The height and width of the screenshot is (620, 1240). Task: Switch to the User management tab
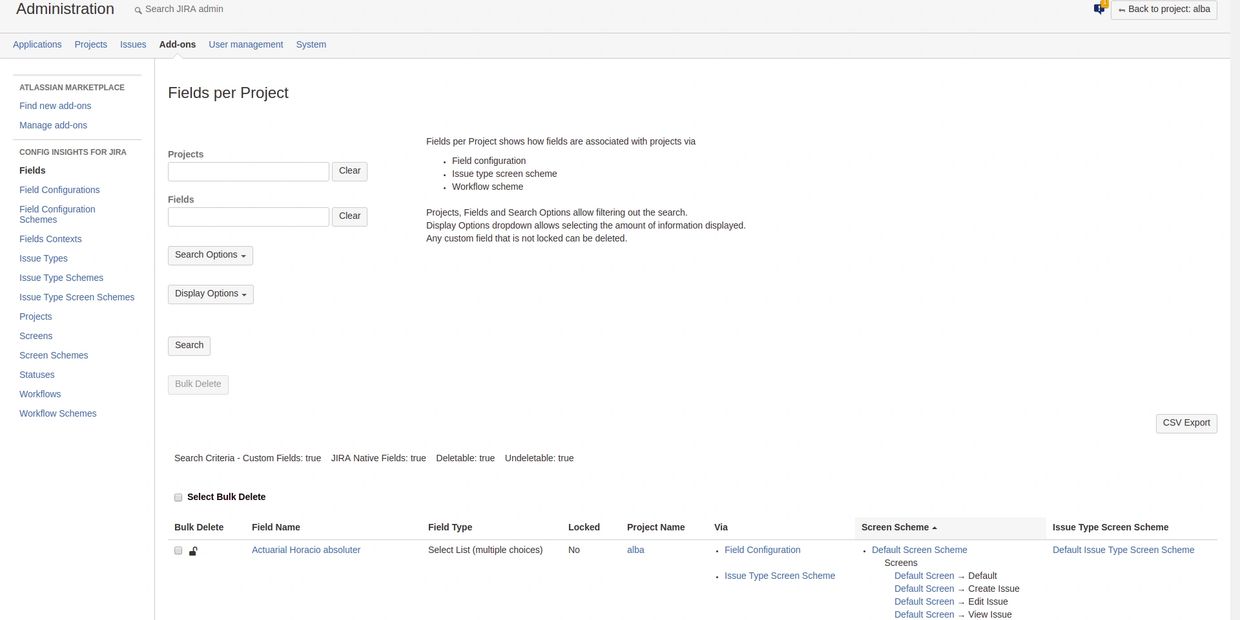pyautogui.click(x=246, y=45)
